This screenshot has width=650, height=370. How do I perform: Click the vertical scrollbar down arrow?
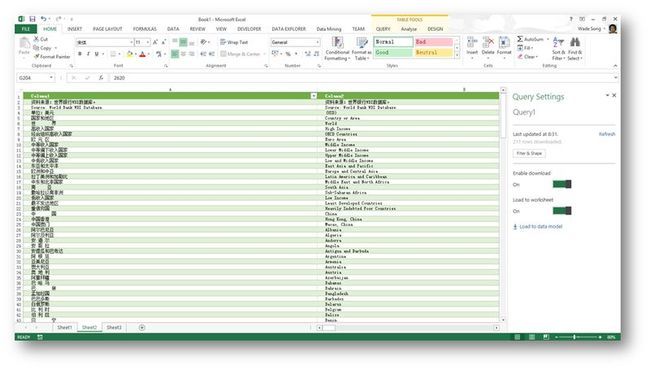click(x=503, y=320)
